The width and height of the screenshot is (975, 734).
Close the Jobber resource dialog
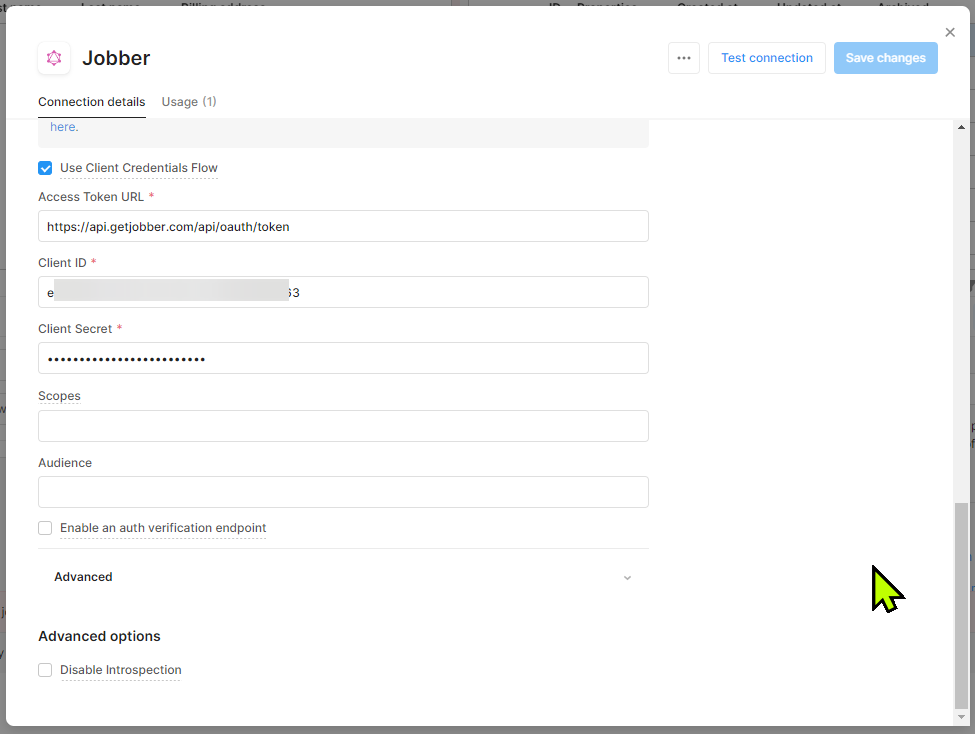click(950, 32)
